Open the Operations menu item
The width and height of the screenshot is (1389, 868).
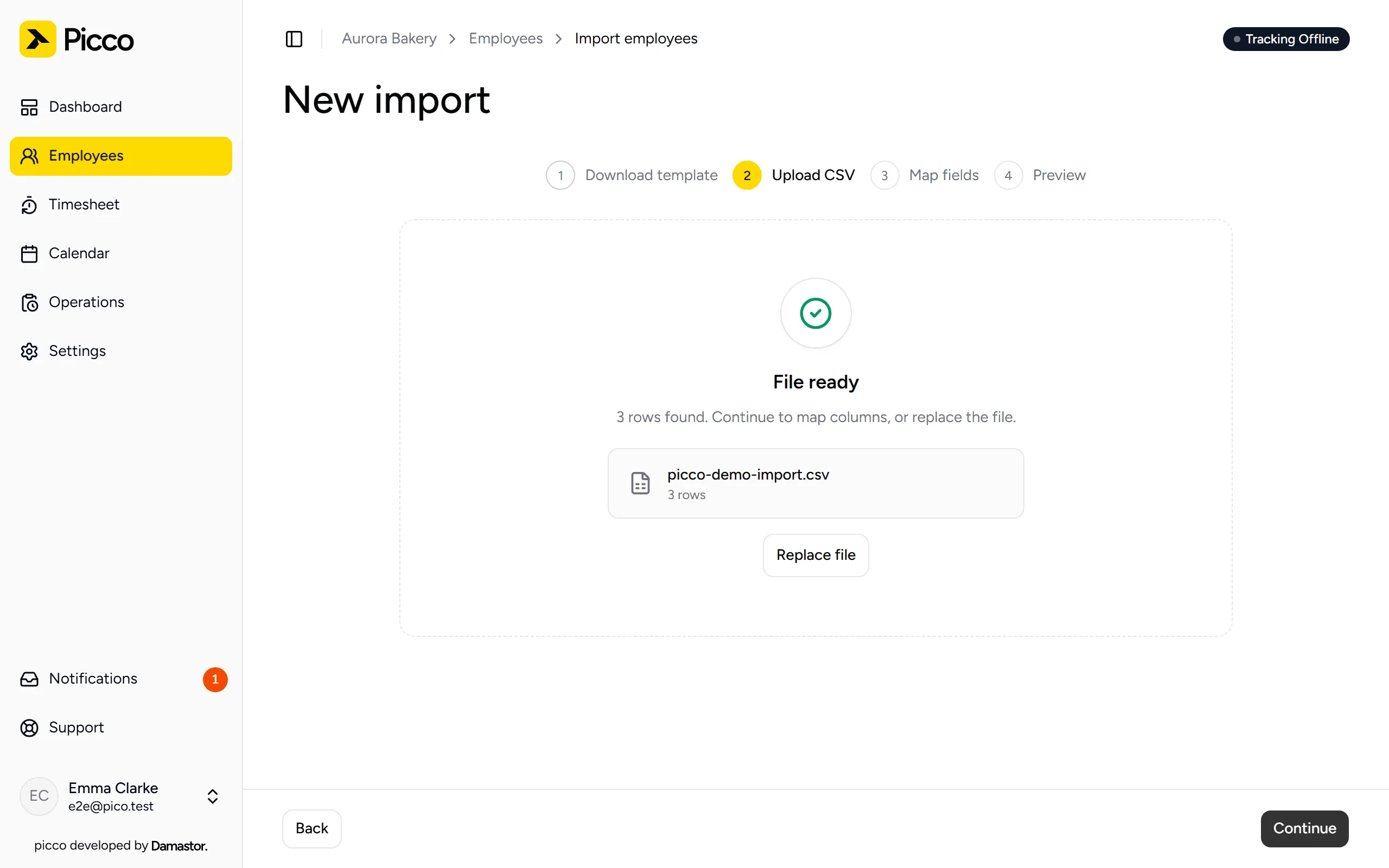click(121, 303)
